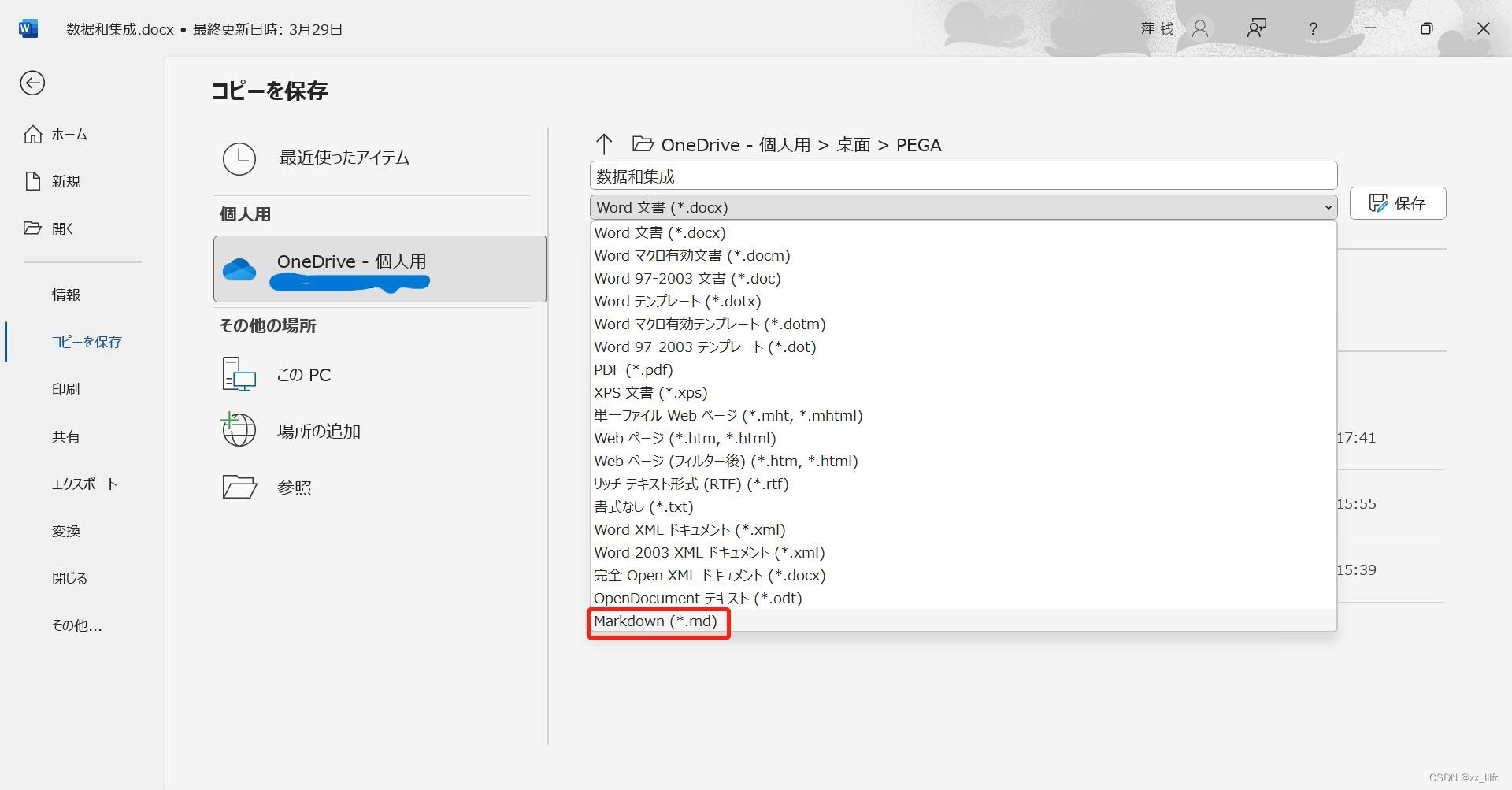Choose OneDrive - 個人用 location
This screenshot has height=790, width=1512.
(380, 269)
